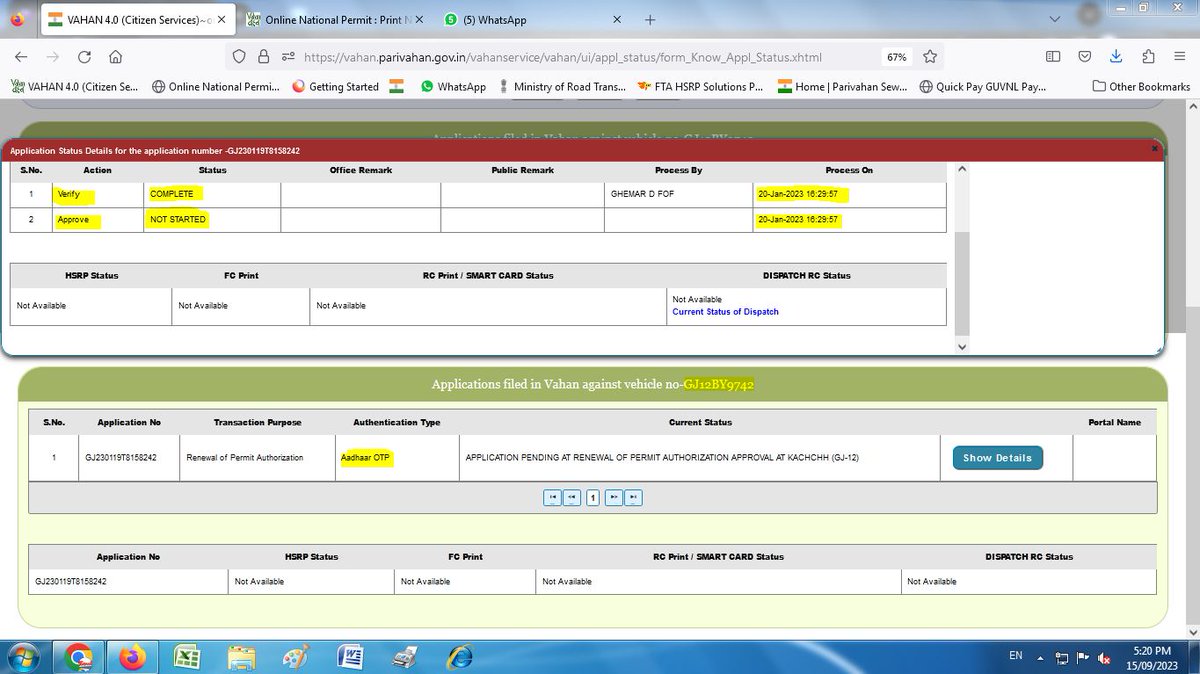Open the Firefox application menu
The height and width of the screenshot is (674, 1200).
click(x=1180, y=57)
